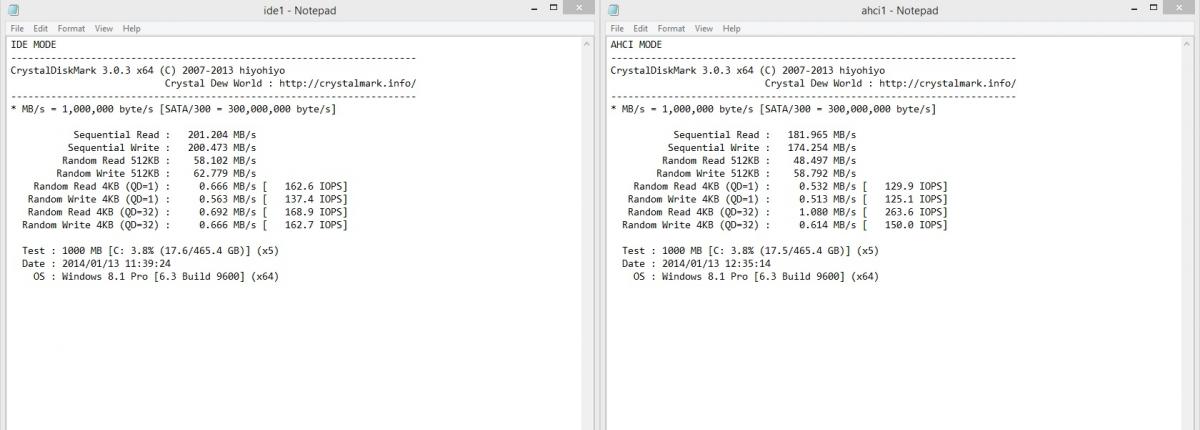Click the MB/s definition line in ahci1

(x=773, y=108)
